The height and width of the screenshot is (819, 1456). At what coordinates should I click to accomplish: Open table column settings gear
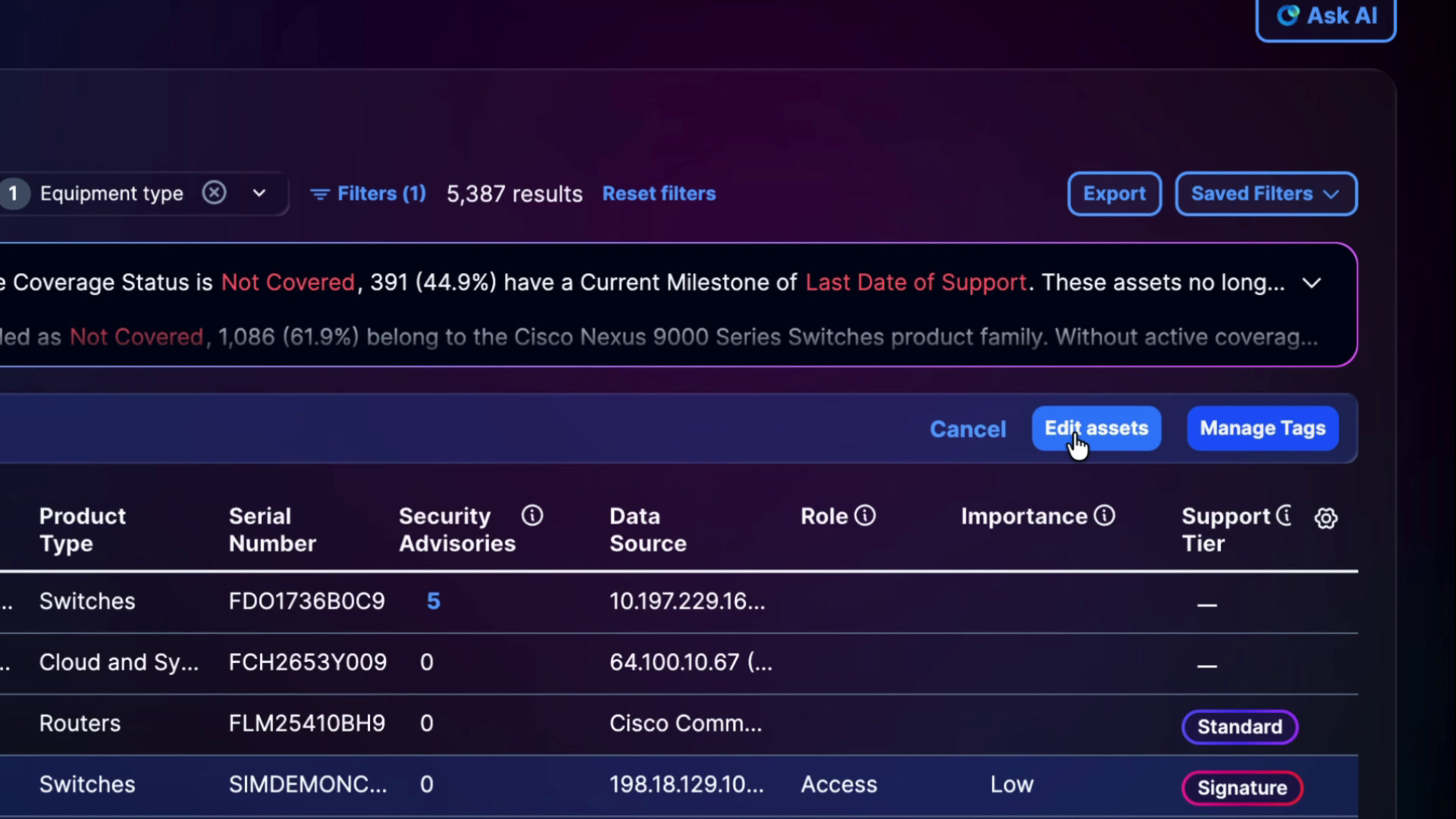pos(1326,519)
